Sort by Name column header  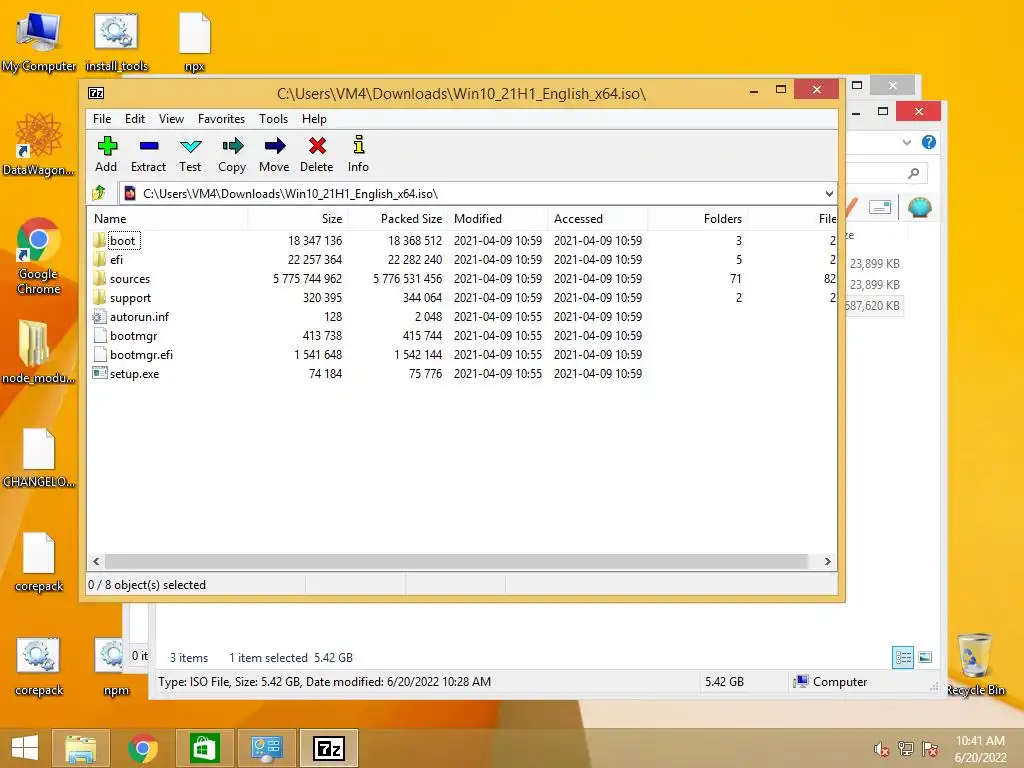click(x=167, y=219)
